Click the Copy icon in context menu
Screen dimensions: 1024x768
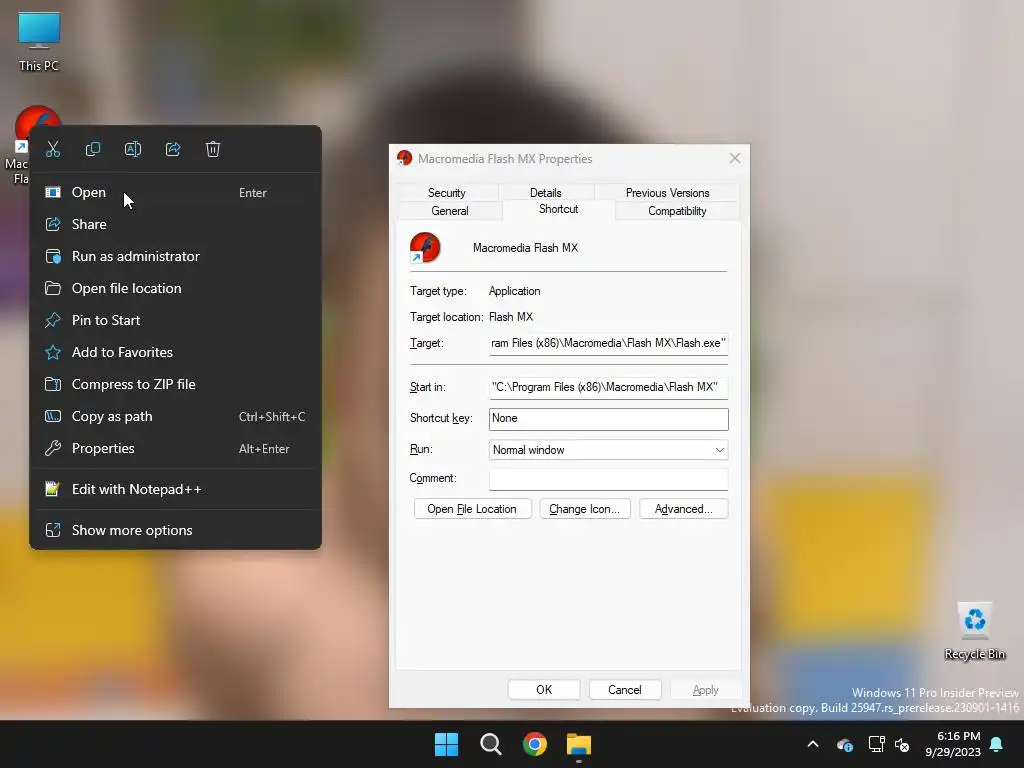click(93, 150)
